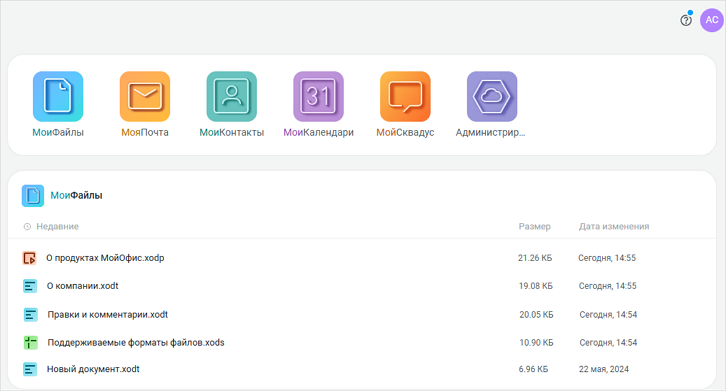This screenshot has width=726, height=391.
Task: Click the presentation icon of О продуктах МойОфис.xodp
Action: tap(30, 258)
